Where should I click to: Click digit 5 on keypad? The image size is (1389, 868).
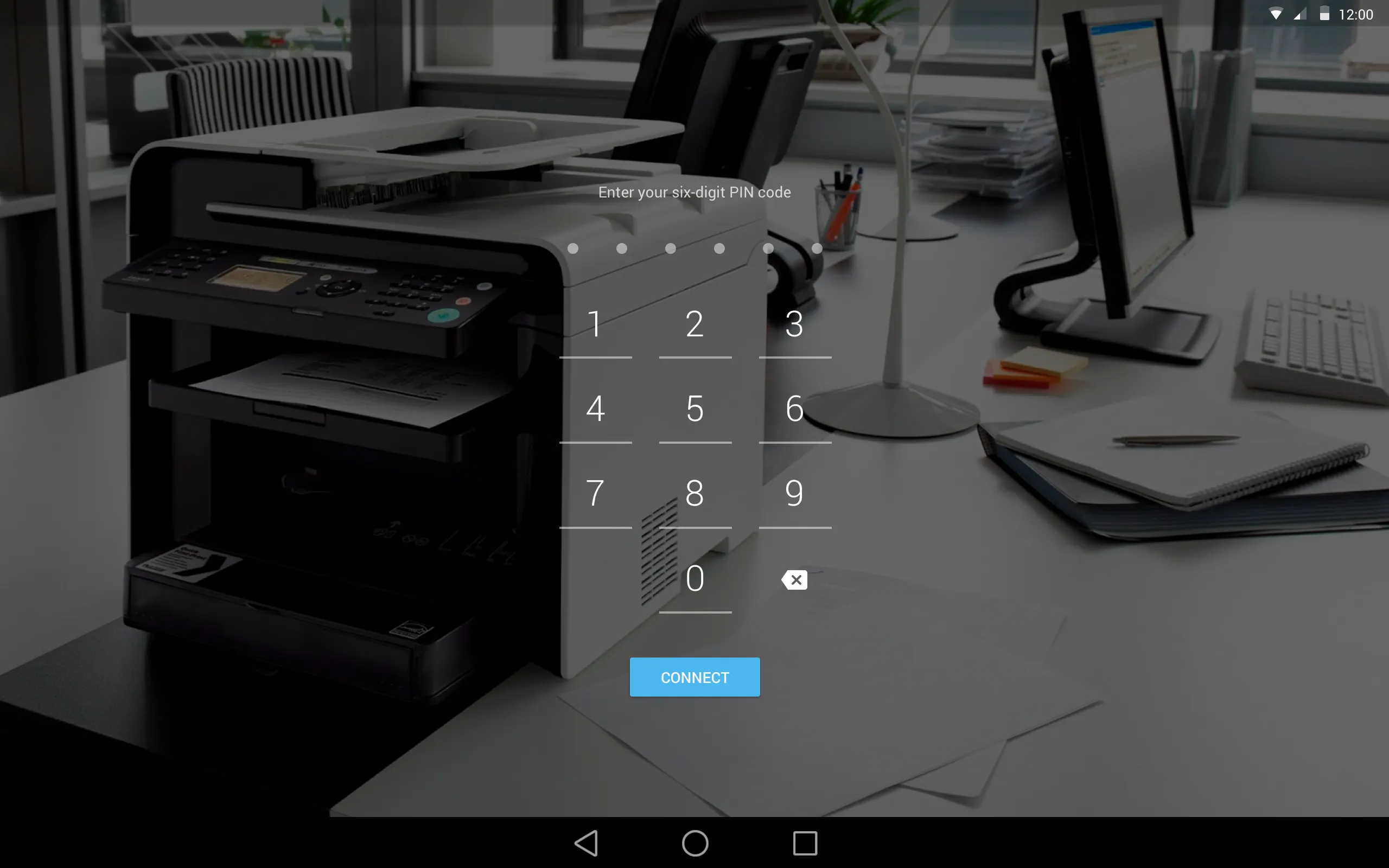[694, 408]
